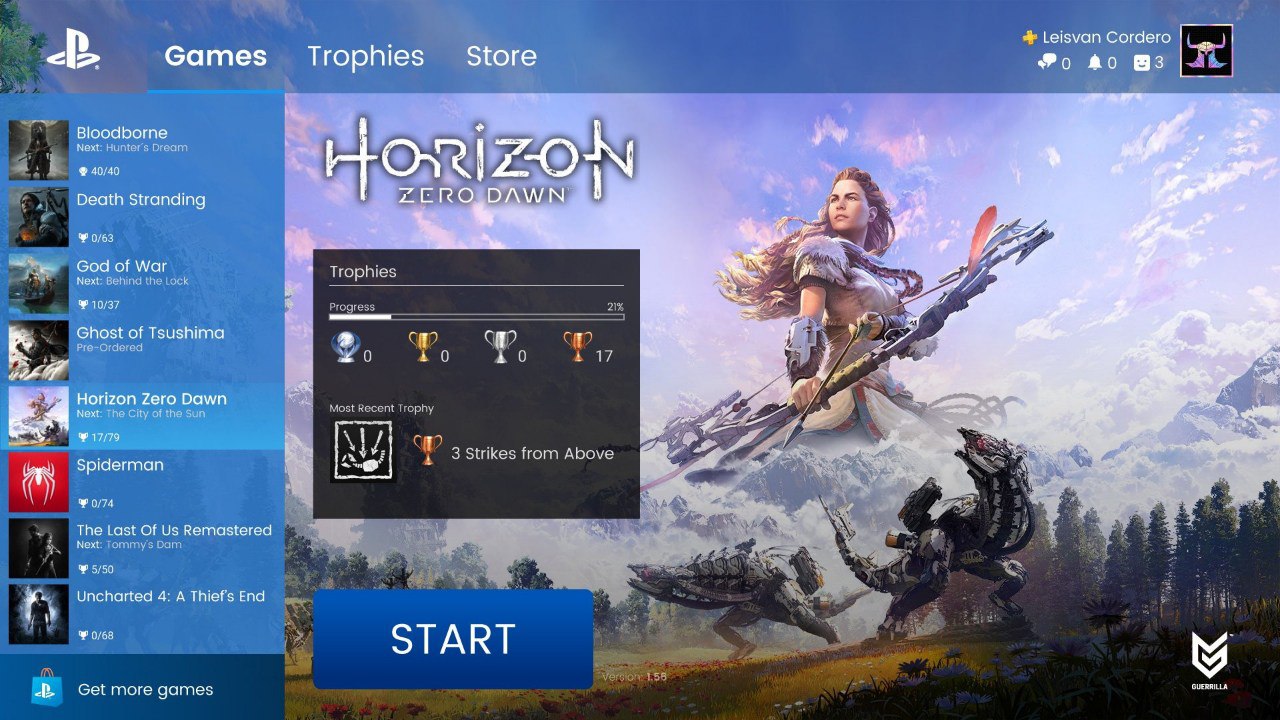
Task: Switch to the Store tab
Action: (501, 56)
